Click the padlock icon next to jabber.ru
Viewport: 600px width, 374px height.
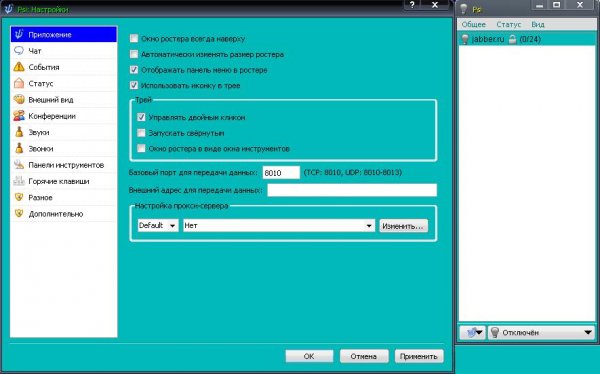pyautogui.click(x=512, y=39)
